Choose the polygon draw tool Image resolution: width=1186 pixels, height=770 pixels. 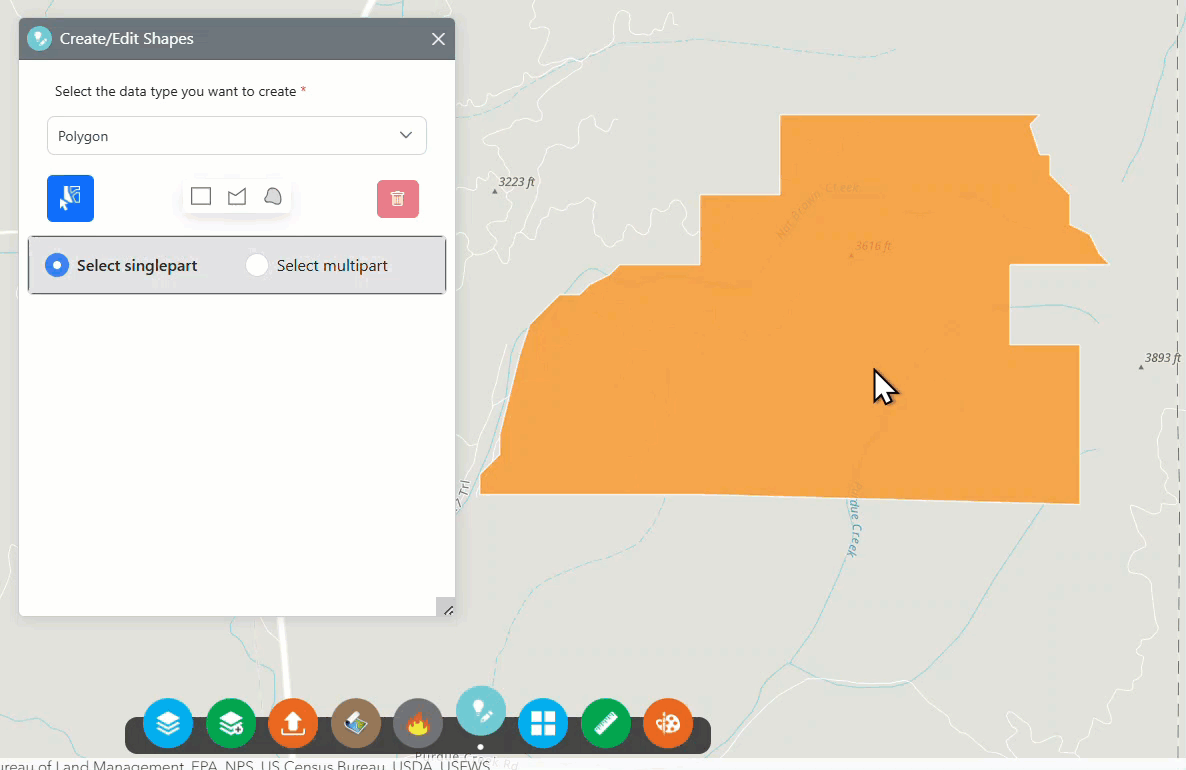(x=237, y=197)
